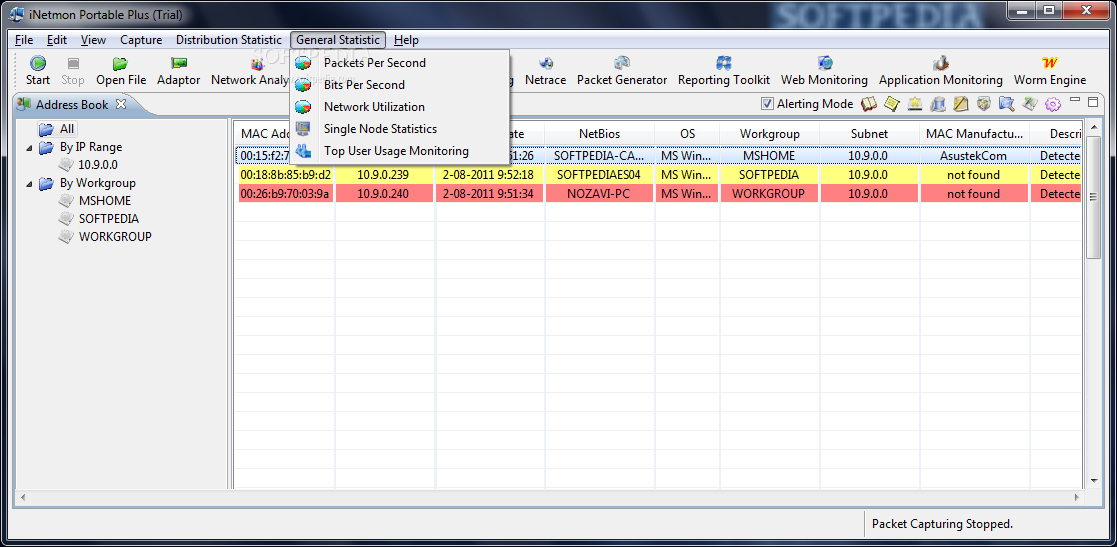Select MAC address 00:18:8b:85:b9:d2

coord(285,174)
